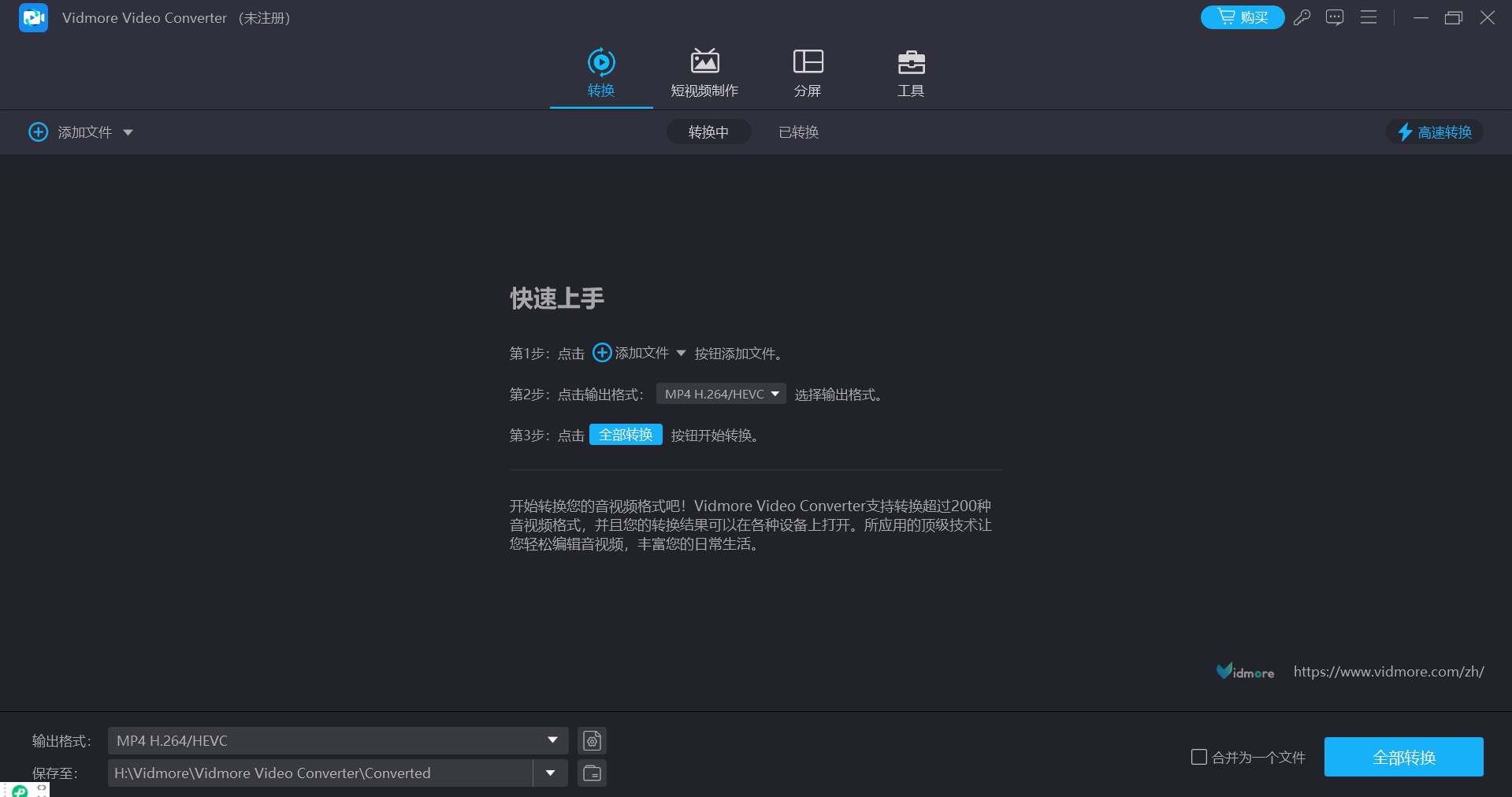The width and height of the screenshot is (1512, 797).
Task: Click the 添加文件 toolbar label
Action: (x=85, y=132)
